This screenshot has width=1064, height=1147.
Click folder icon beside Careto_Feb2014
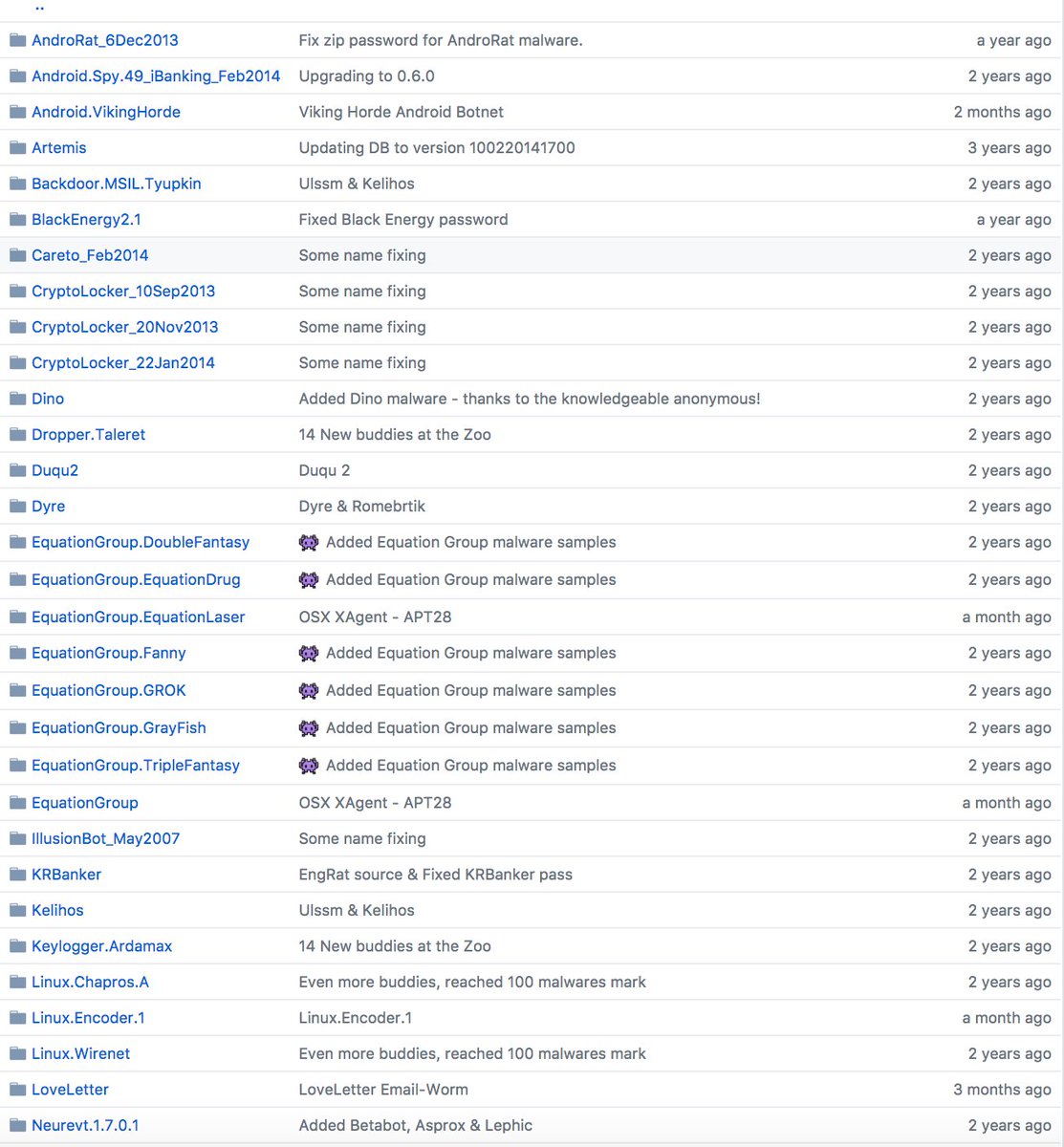(17, 255)
